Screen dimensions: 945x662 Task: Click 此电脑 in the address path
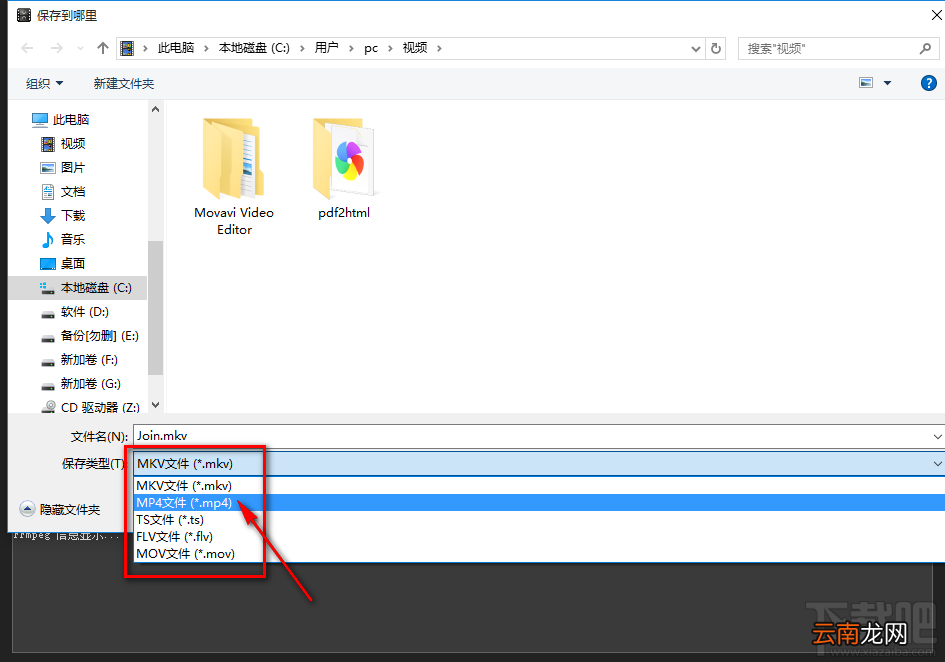[176, 48]
